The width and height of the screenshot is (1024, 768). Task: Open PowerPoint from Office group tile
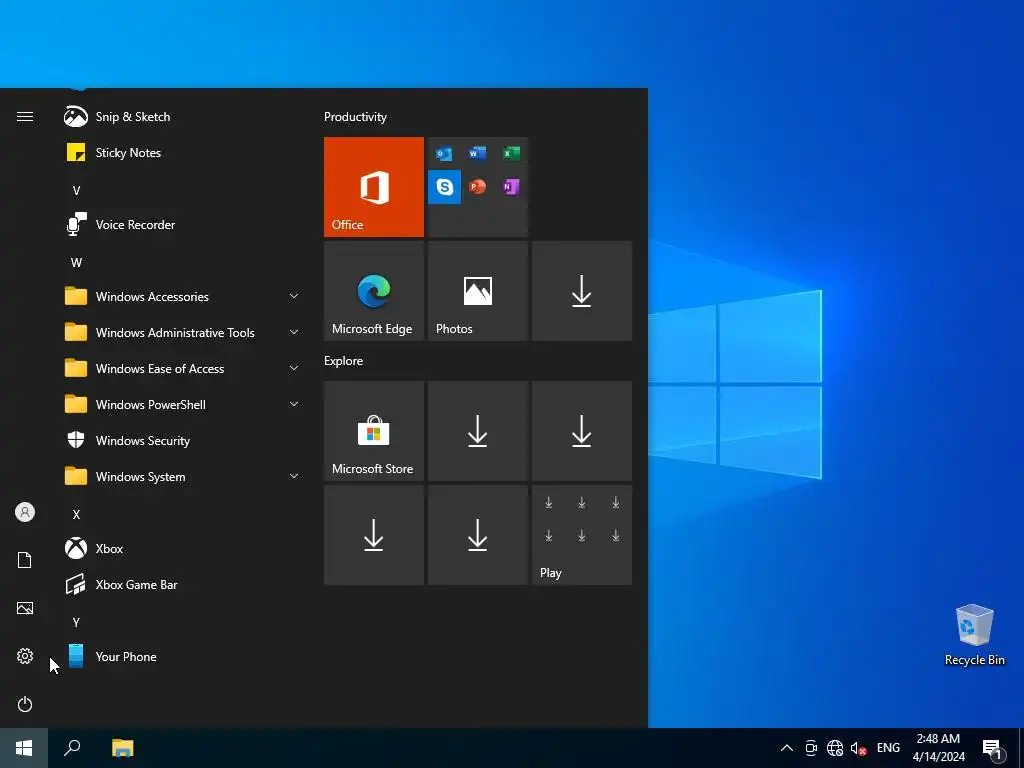click(477, 187)
